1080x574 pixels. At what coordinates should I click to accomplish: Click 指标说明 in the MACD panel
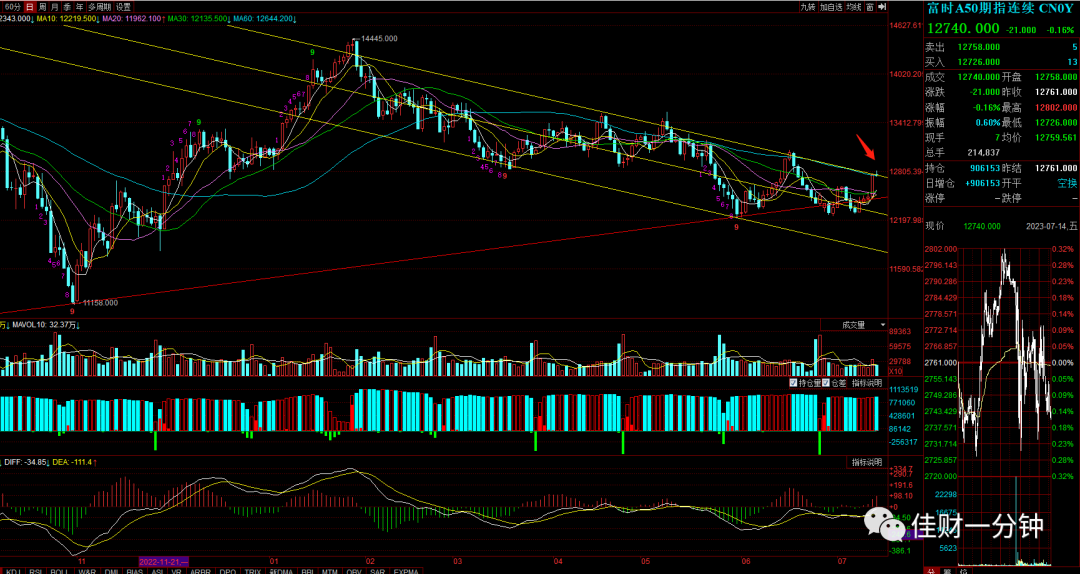[x=867, y=462]
